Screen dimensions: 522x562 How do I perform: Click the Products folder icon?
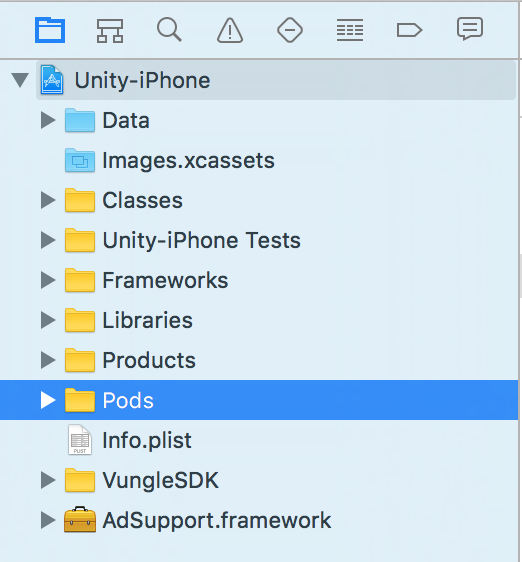tap(80, 360)
